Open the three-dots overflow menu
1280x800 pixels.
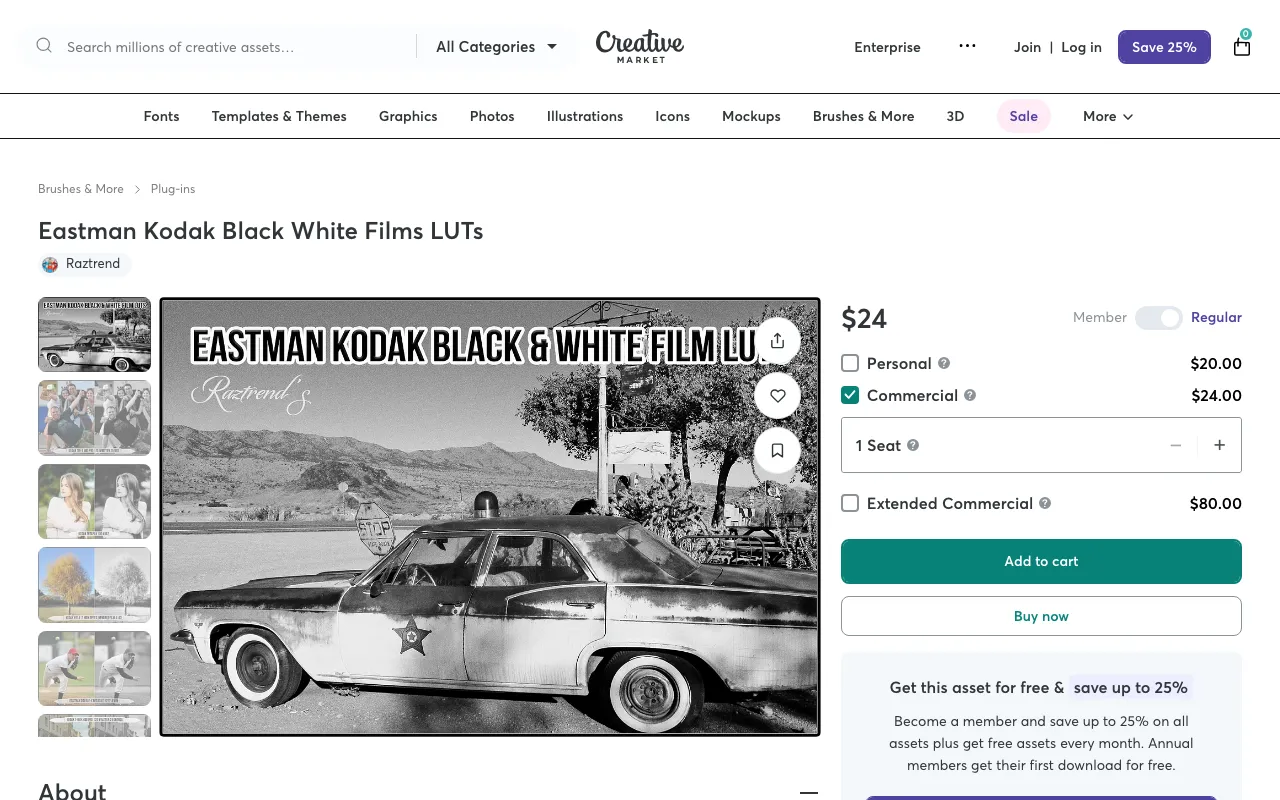967,46
